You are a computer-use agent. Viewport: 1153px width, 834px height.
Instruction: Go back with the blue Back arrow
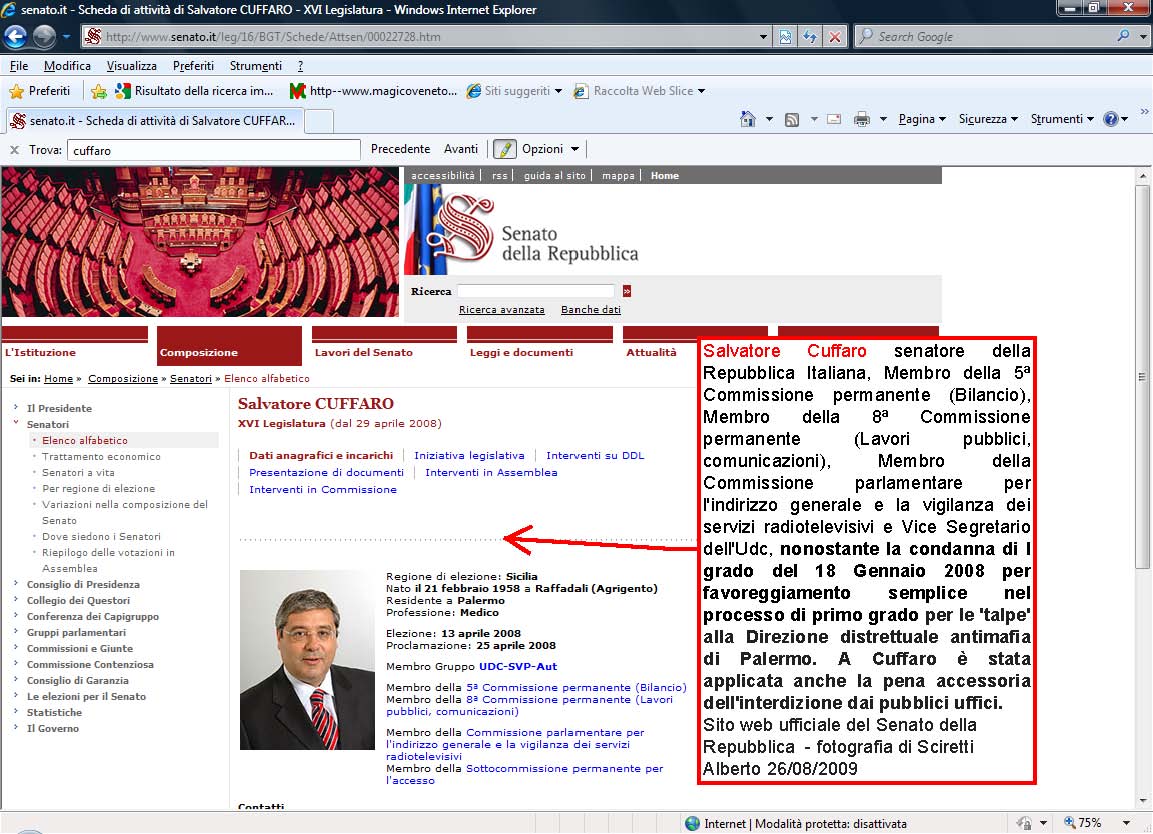15,36
